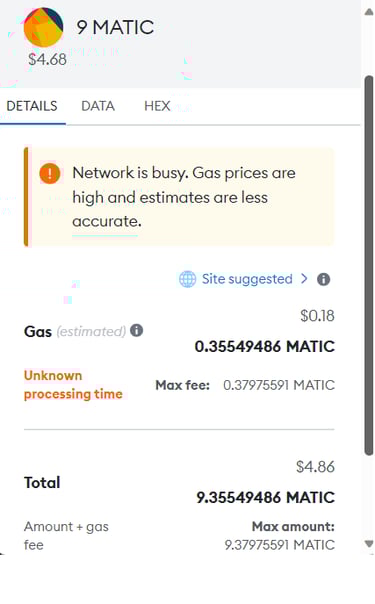Click the Max fee 0.37975591 MATIC value
This screenshot has height=604, width=375.
click(x=279, y=385)
